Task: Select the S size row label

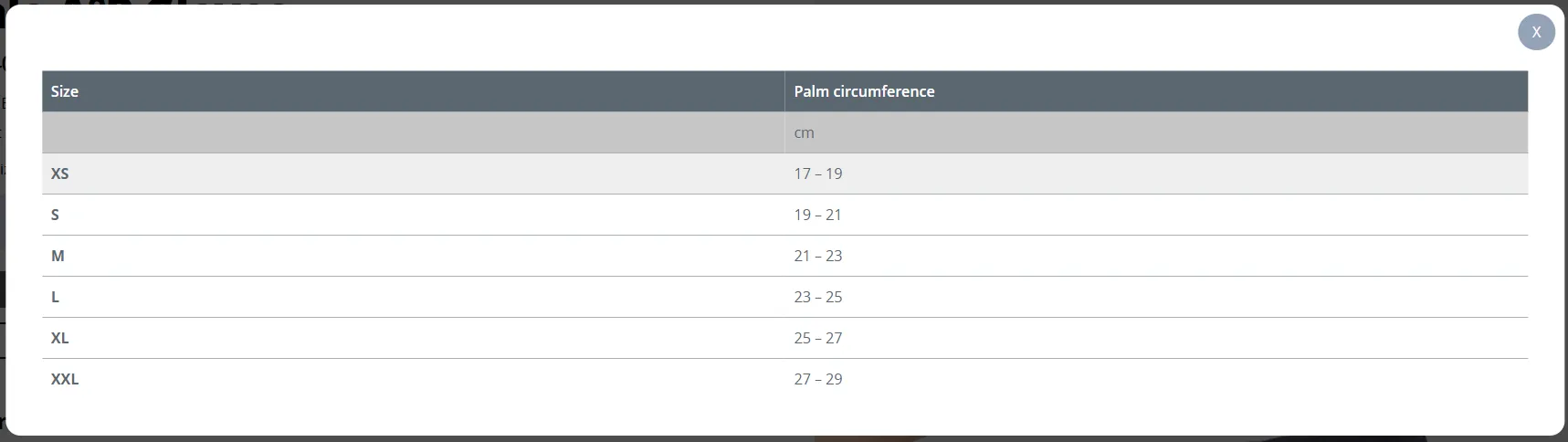Action: [x=55, y=215]
